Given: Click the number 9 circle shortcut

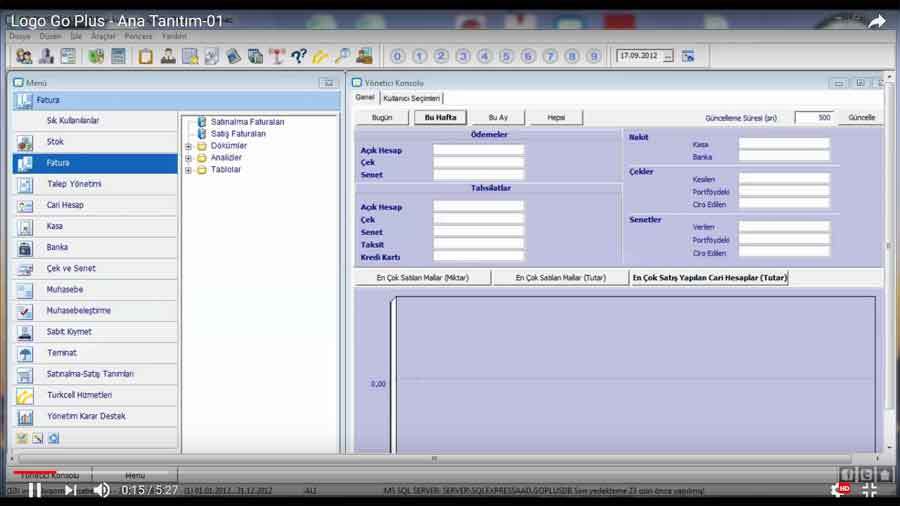Looking at the screenshot, I should tap(593, 56).
